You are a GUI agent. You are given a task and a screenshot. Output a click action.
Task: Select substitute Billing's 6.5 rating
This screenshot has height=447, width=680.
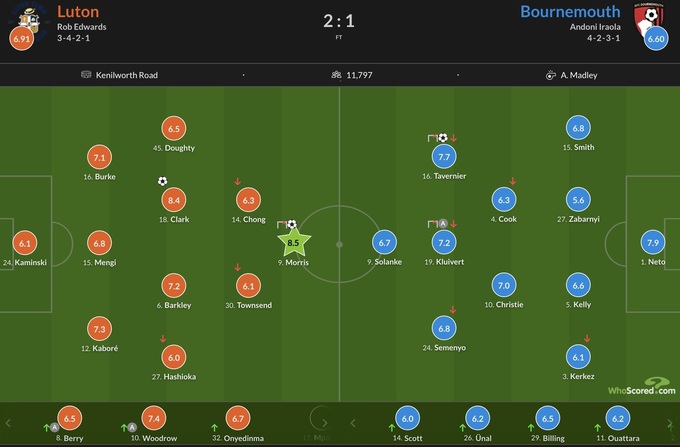tap(547, 419)
